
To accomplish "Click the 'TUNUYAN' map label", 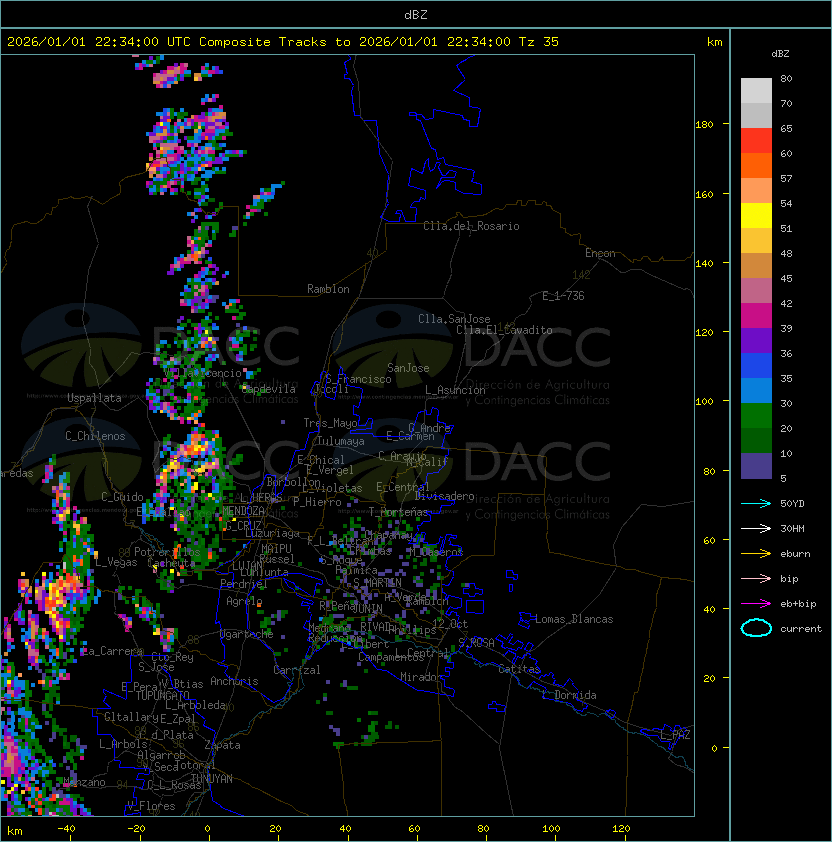I will (x=212, y=779).
